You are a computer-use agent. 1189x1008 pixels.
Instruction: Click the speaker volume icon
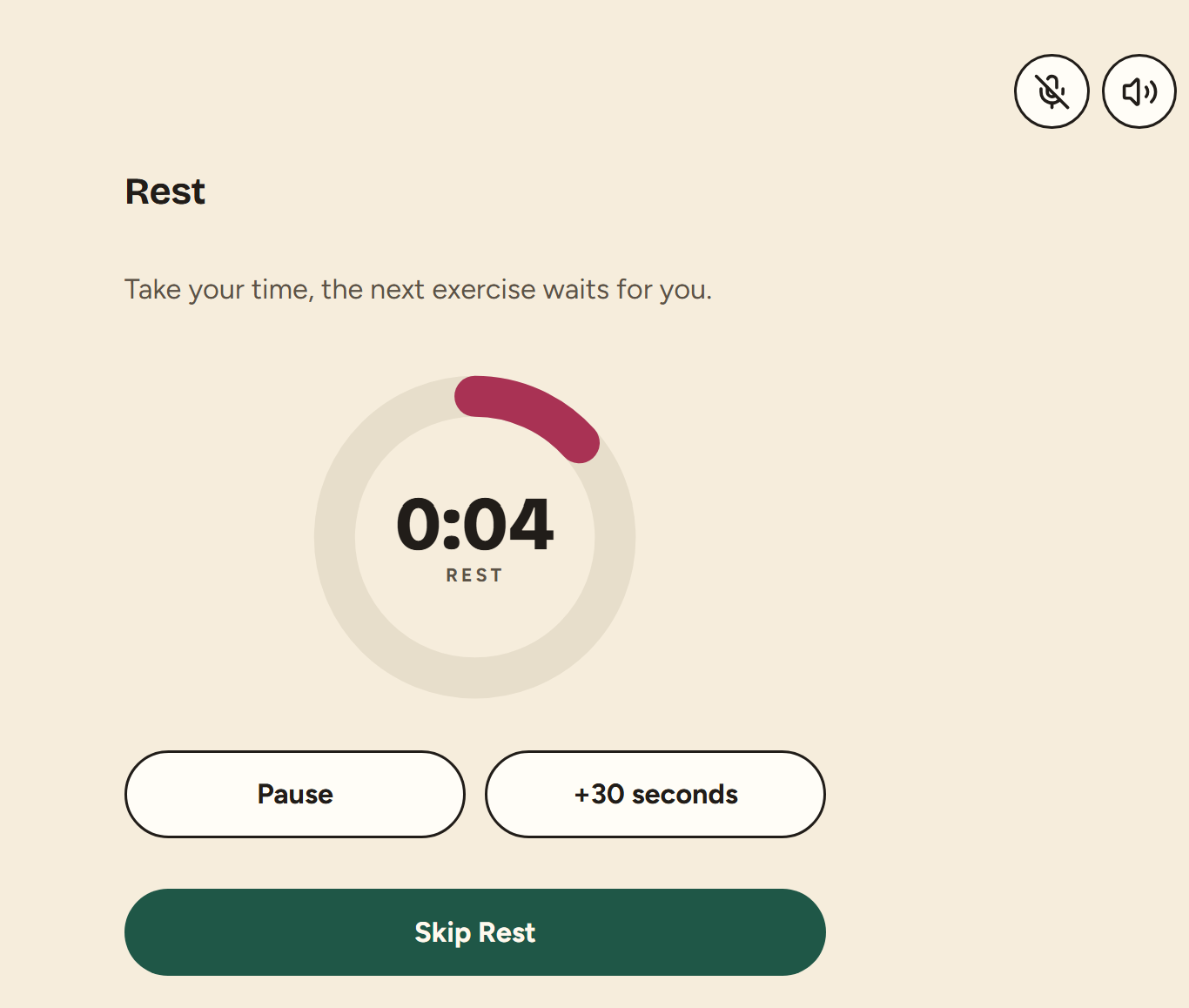1139,91
